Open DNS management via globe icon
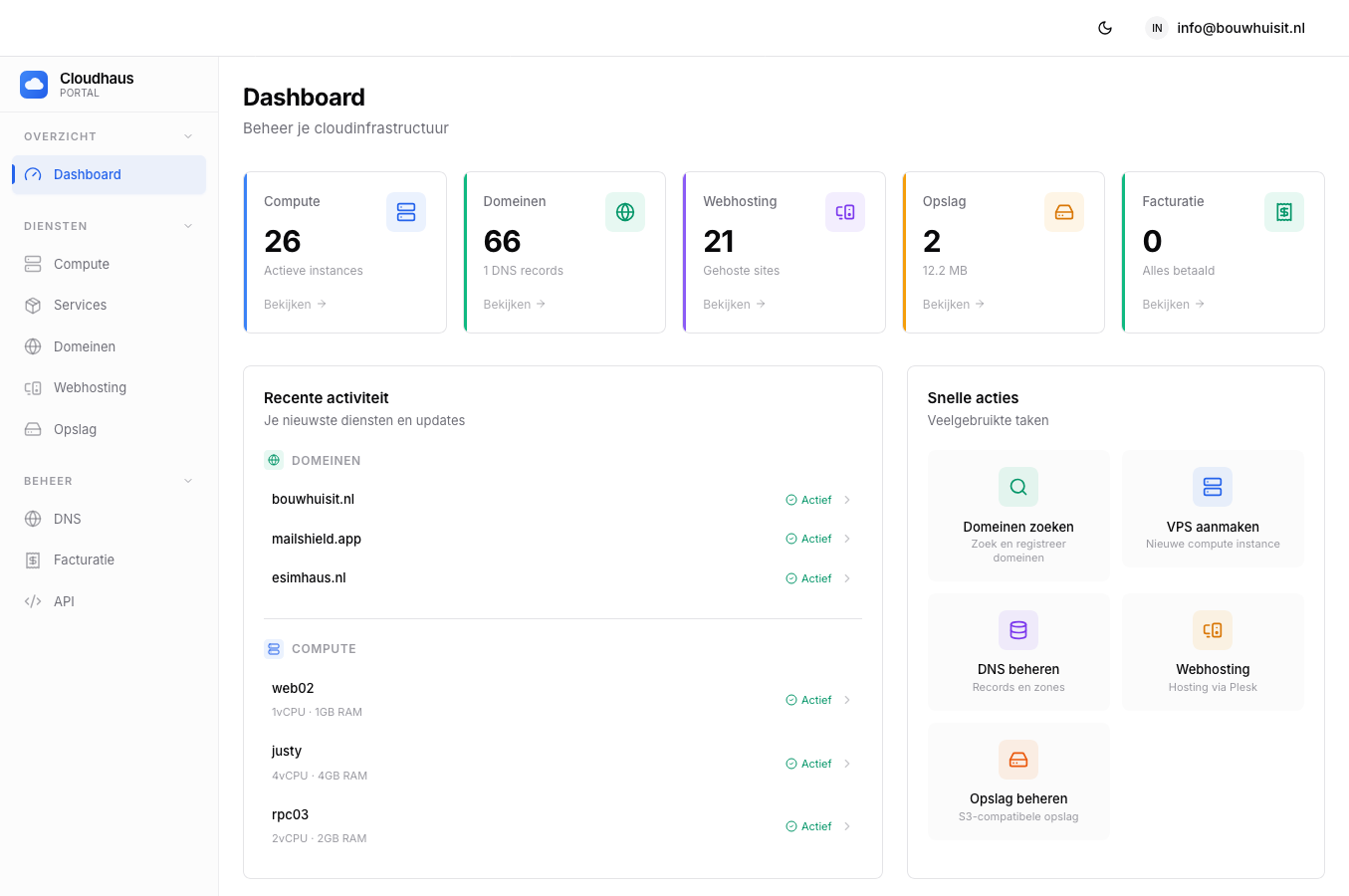 pos(32,519)
